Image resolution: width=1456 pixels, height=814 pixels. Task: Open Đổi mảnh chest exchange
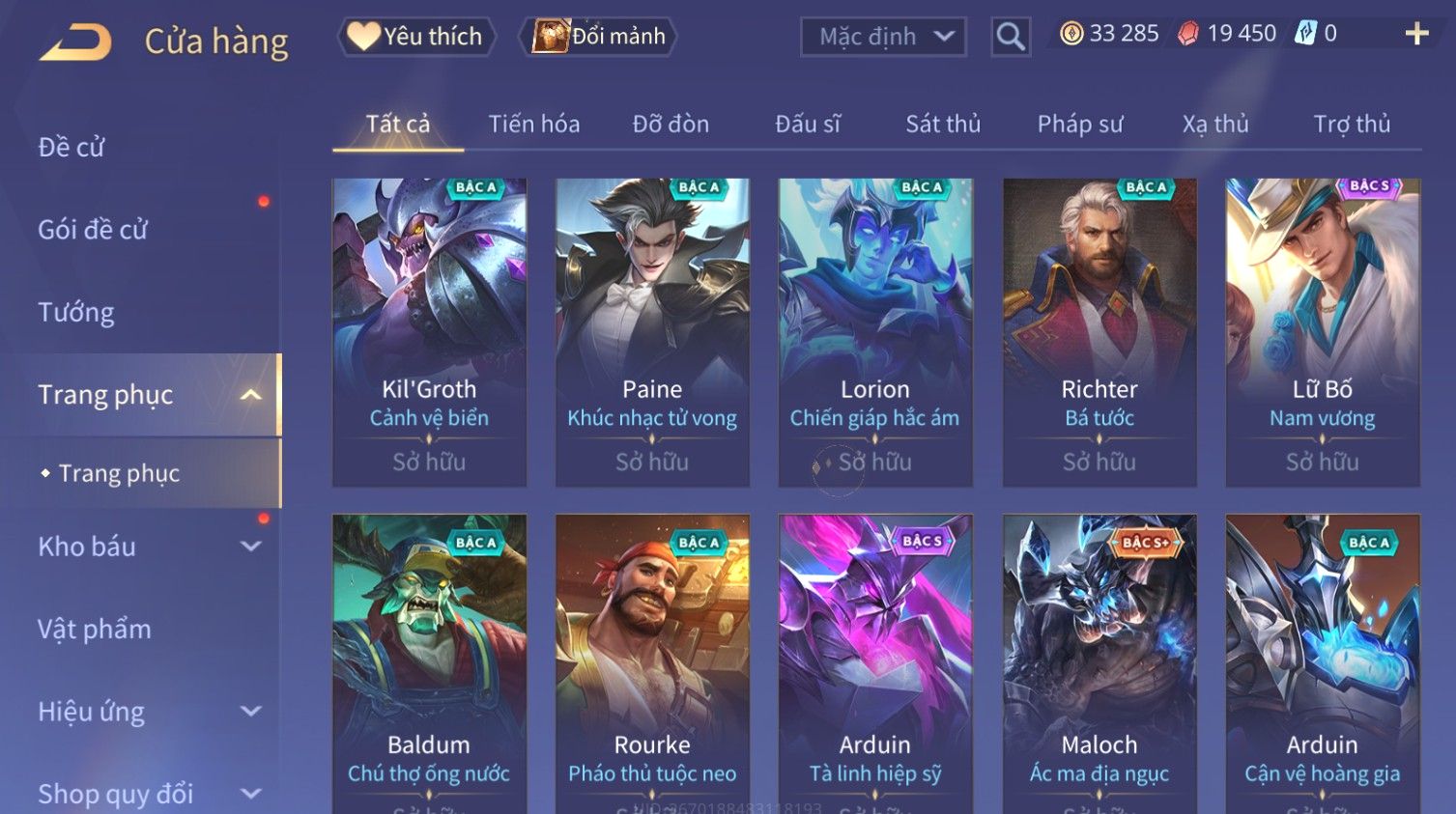click(597, 37)
